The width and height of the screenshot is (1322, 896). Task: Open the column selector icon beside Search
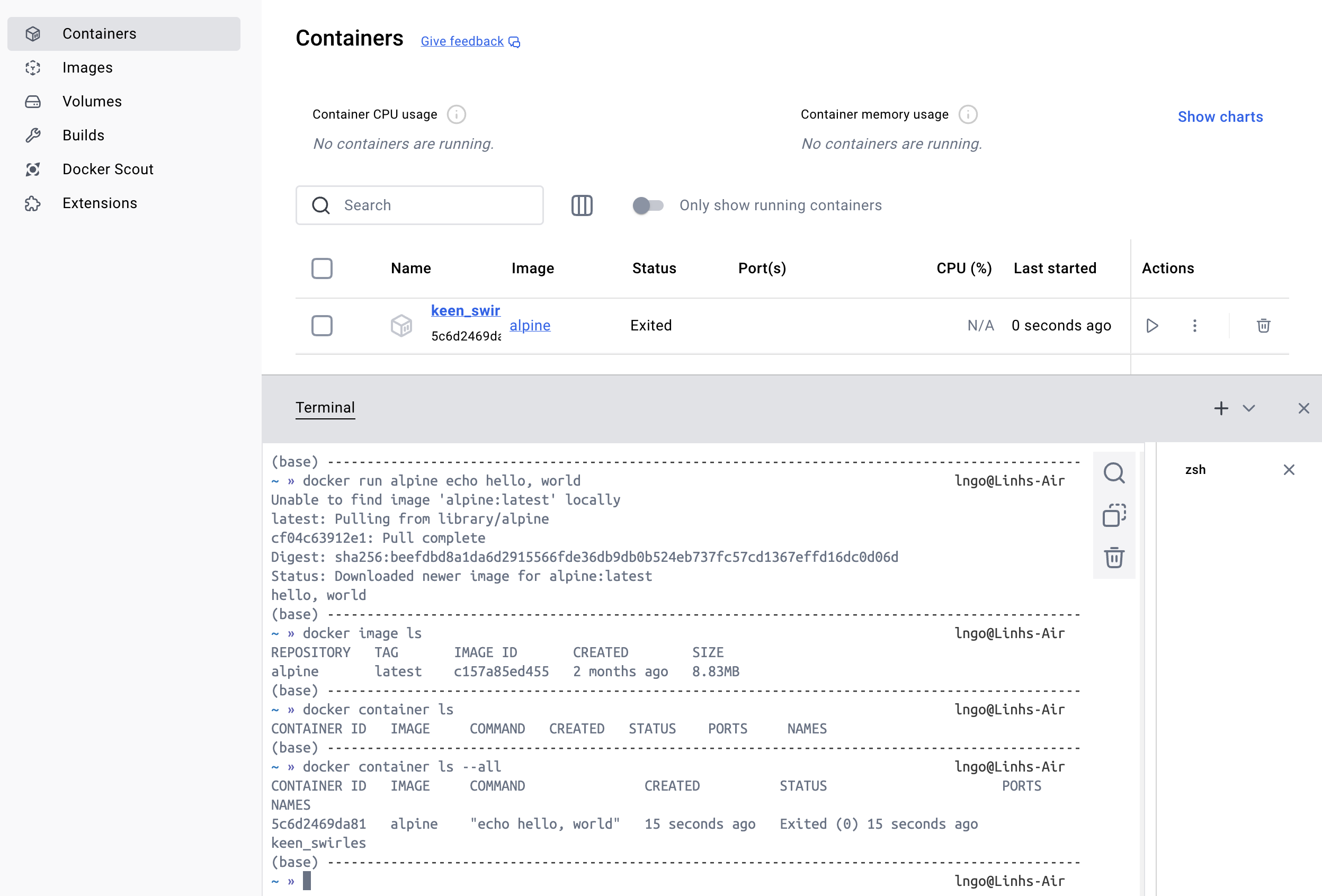582,205
